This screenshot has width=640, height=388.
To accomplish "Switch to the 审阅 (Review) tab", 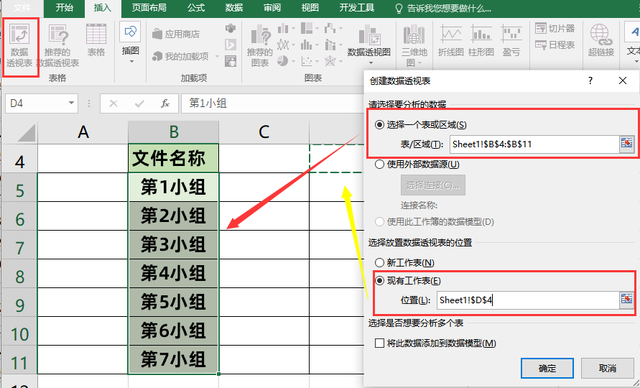I will [272, 8].
